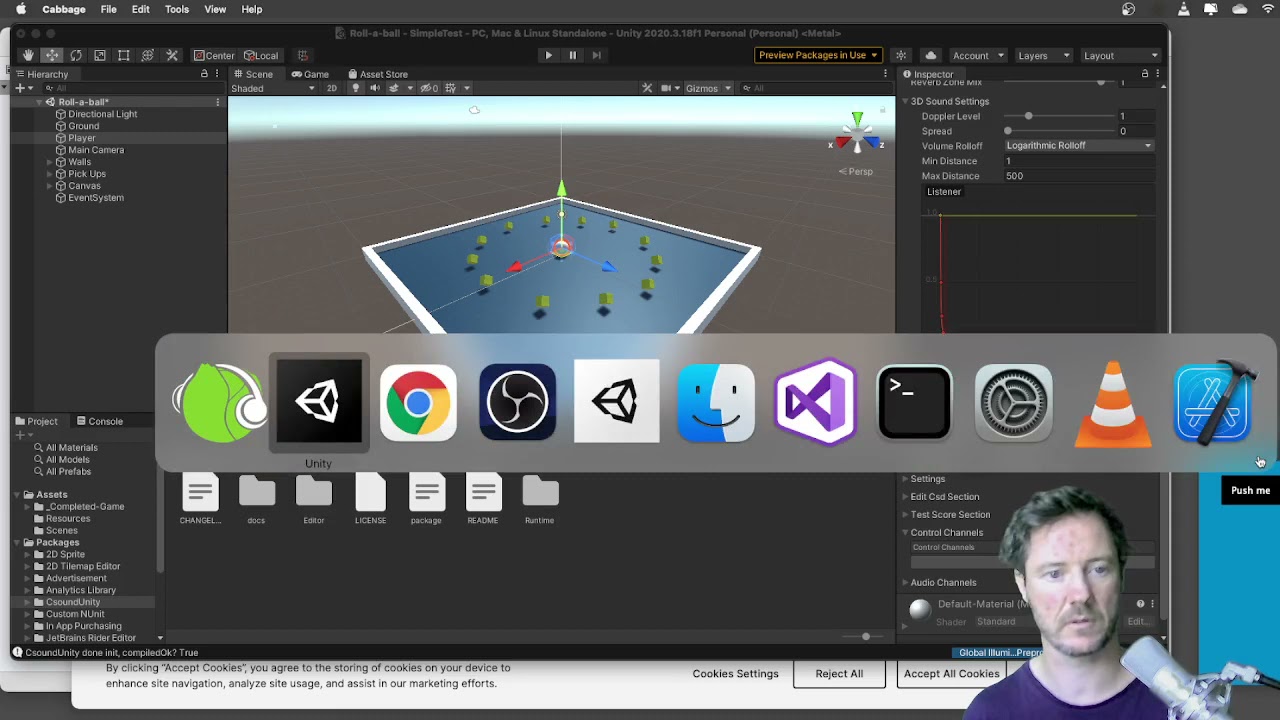Click the lighting sun icon beside cloud
This screenshot has height=720, width=1280.
[x=901, y=55]
